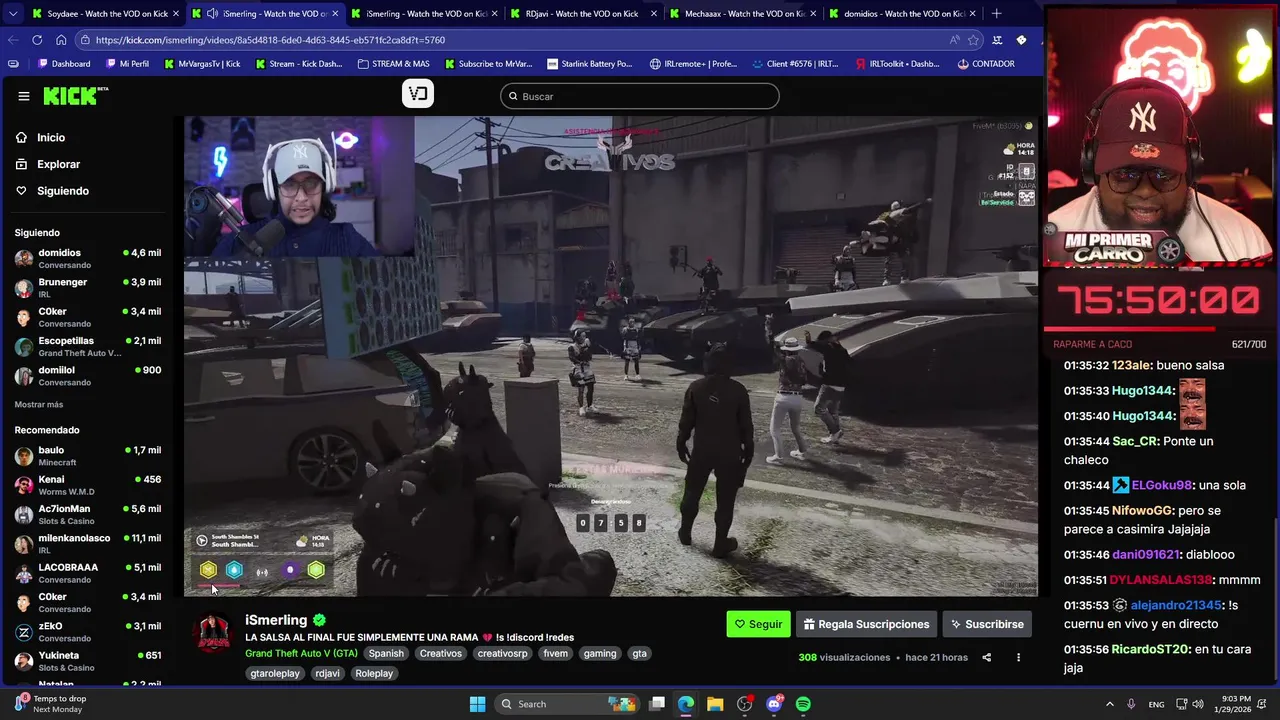The height and width of the screenshot is (720, 1280).
Task: Click the Seguir follow button
Action: (758, 624)
